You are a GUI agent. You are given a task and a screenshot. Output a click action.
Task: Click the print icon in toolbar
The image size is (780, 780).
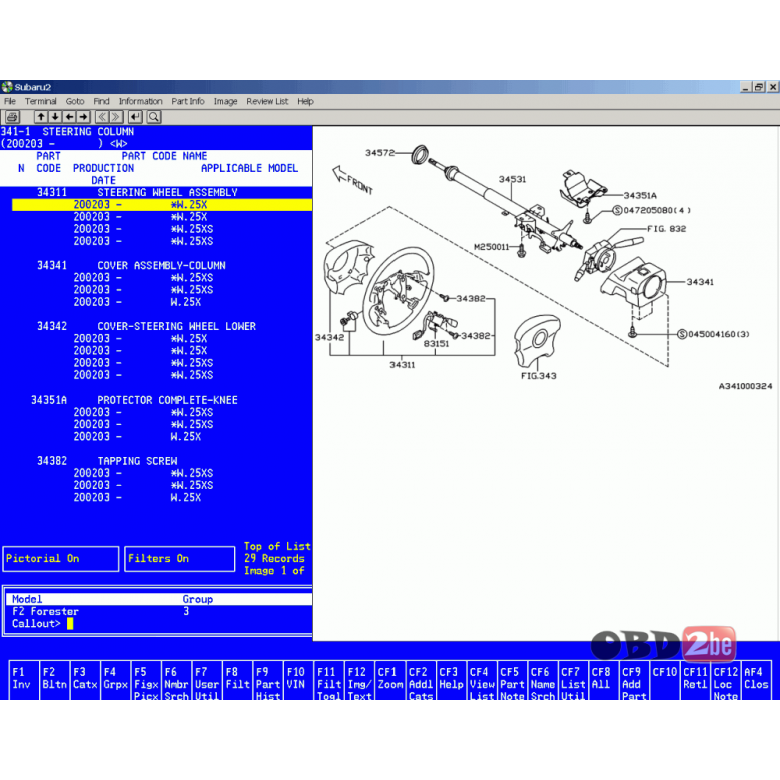click(x=12, y=117)
